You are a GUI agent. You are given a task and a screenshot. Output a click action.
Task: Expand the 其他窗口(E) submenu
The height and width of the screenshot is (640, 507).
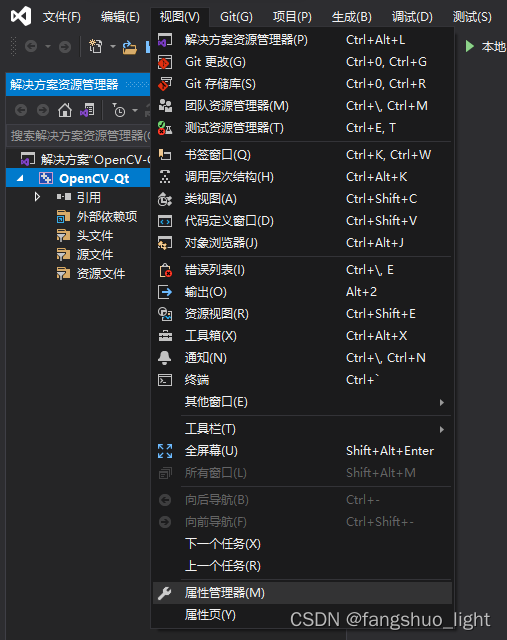[302, 402]
